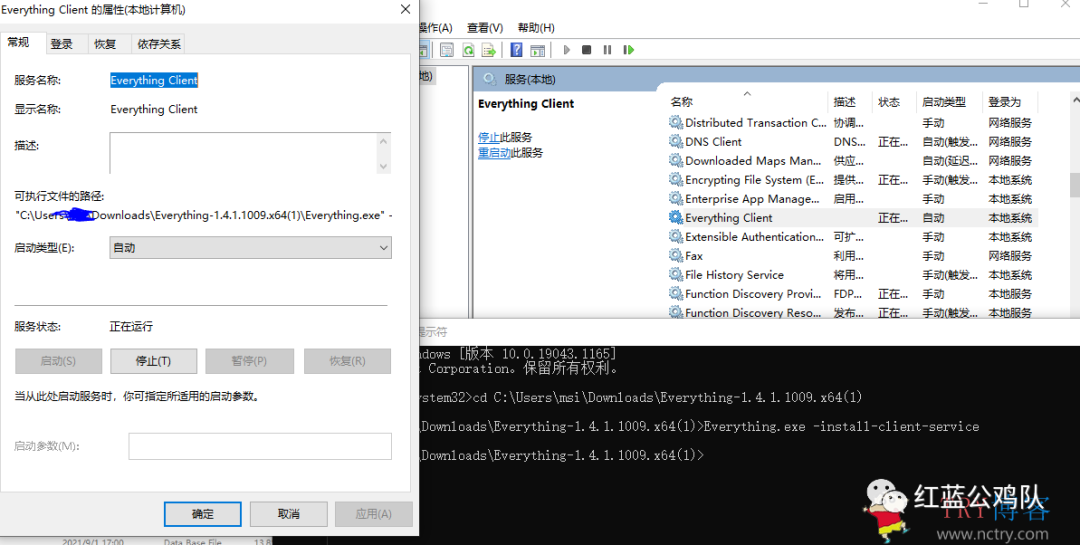Viewport: 1080px width, 545px height.
Task: Click gear icon of Enterprise App Management
Action: click(676, 198)
